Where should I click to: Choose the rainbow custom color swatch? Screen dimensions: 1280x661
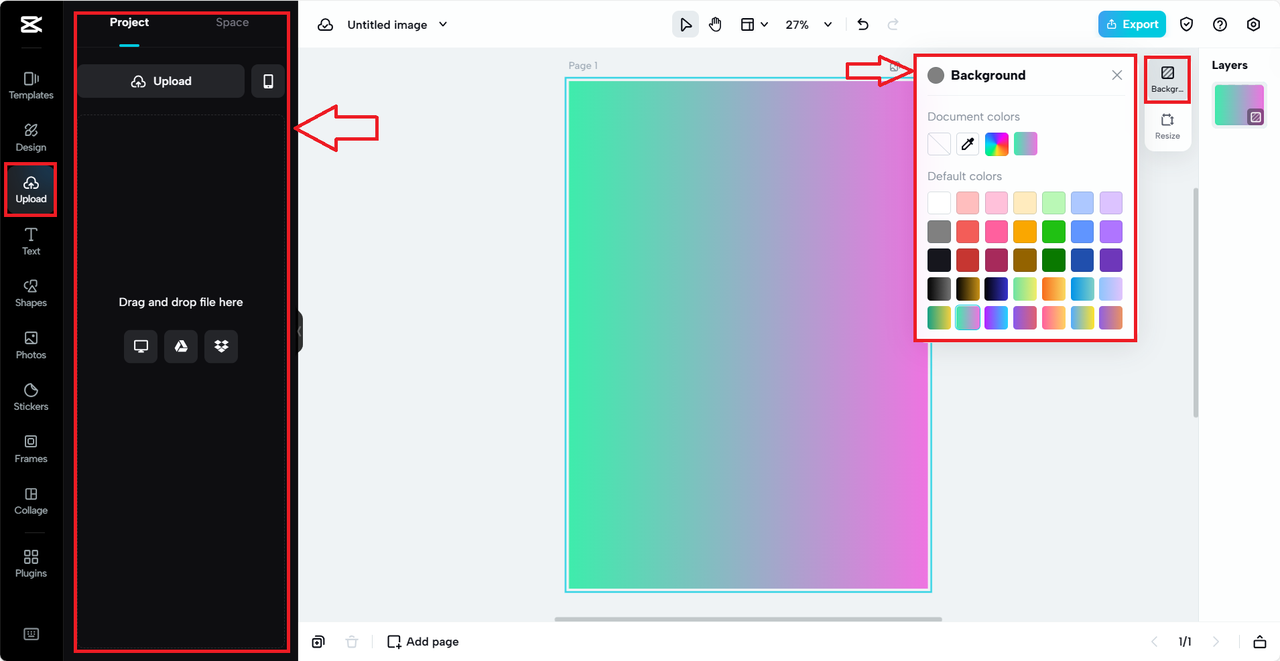point(997,144)
